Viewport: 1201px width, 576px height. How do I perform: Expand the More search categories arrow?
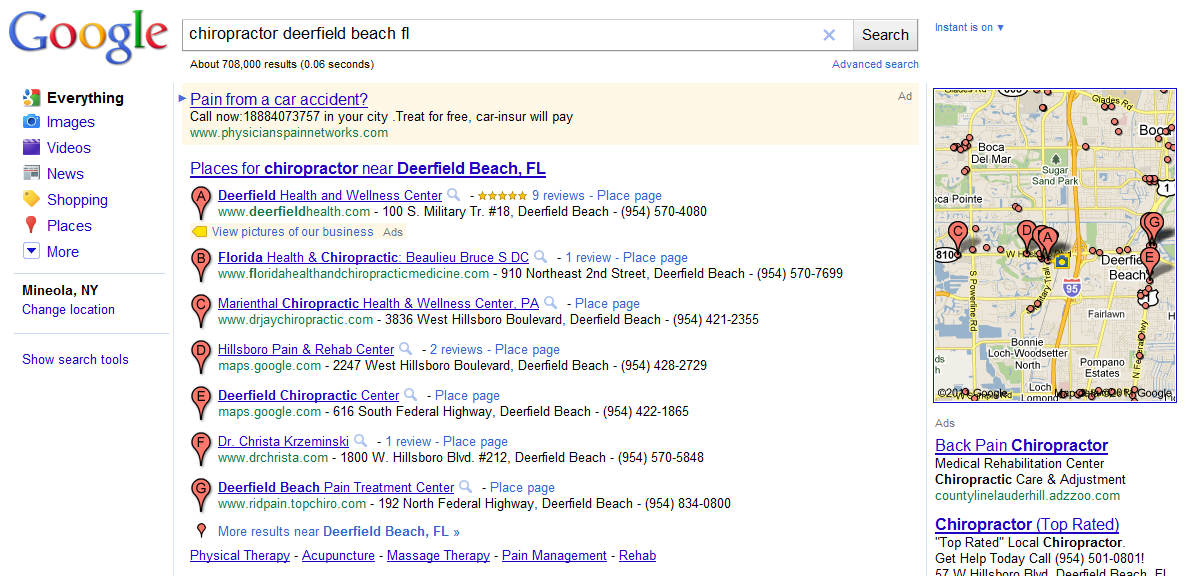[31, 252]
